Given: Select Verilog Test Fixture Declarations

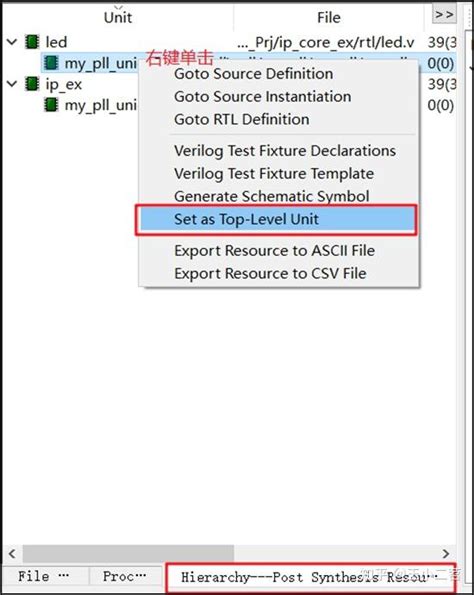Looking at the screenshot, I should point(285,151).
